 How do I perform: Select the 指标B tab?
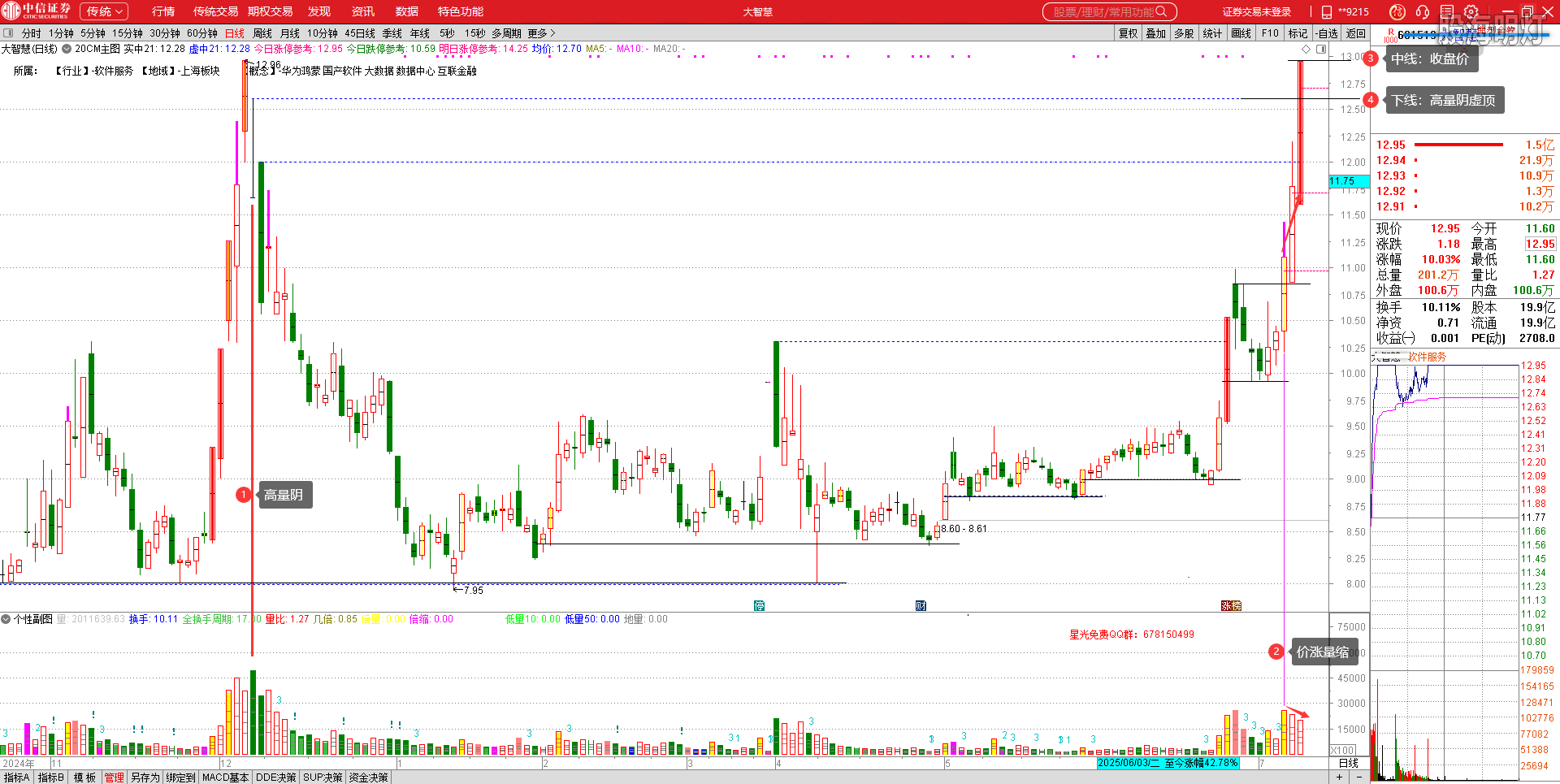(50, 778)
